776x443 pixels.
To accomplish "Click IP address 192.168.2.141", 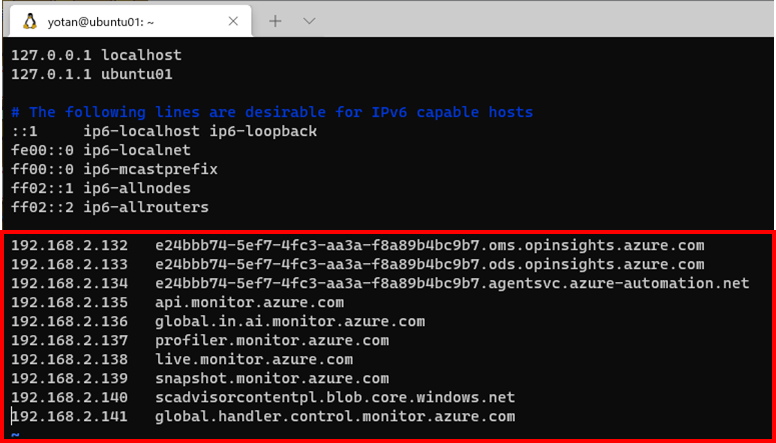I will (x=69, y=416).
